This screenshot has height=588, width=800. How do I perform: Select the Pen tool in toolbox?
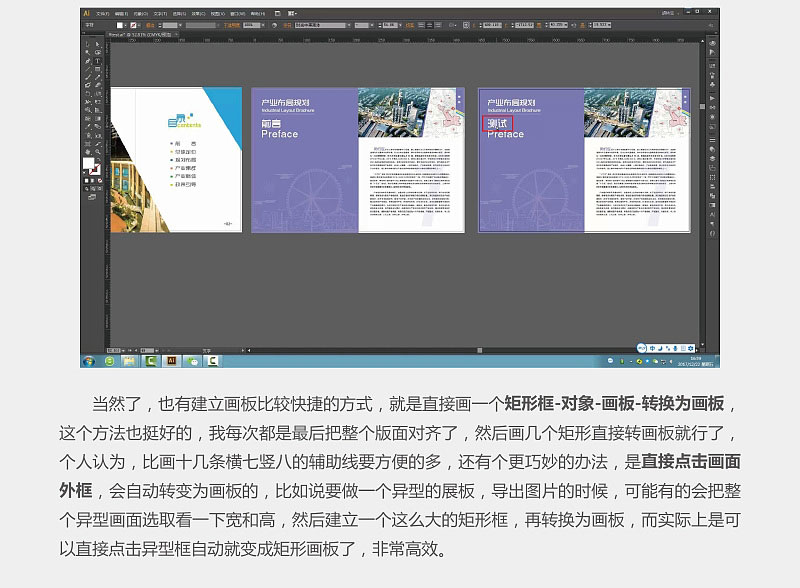point(87,61)
